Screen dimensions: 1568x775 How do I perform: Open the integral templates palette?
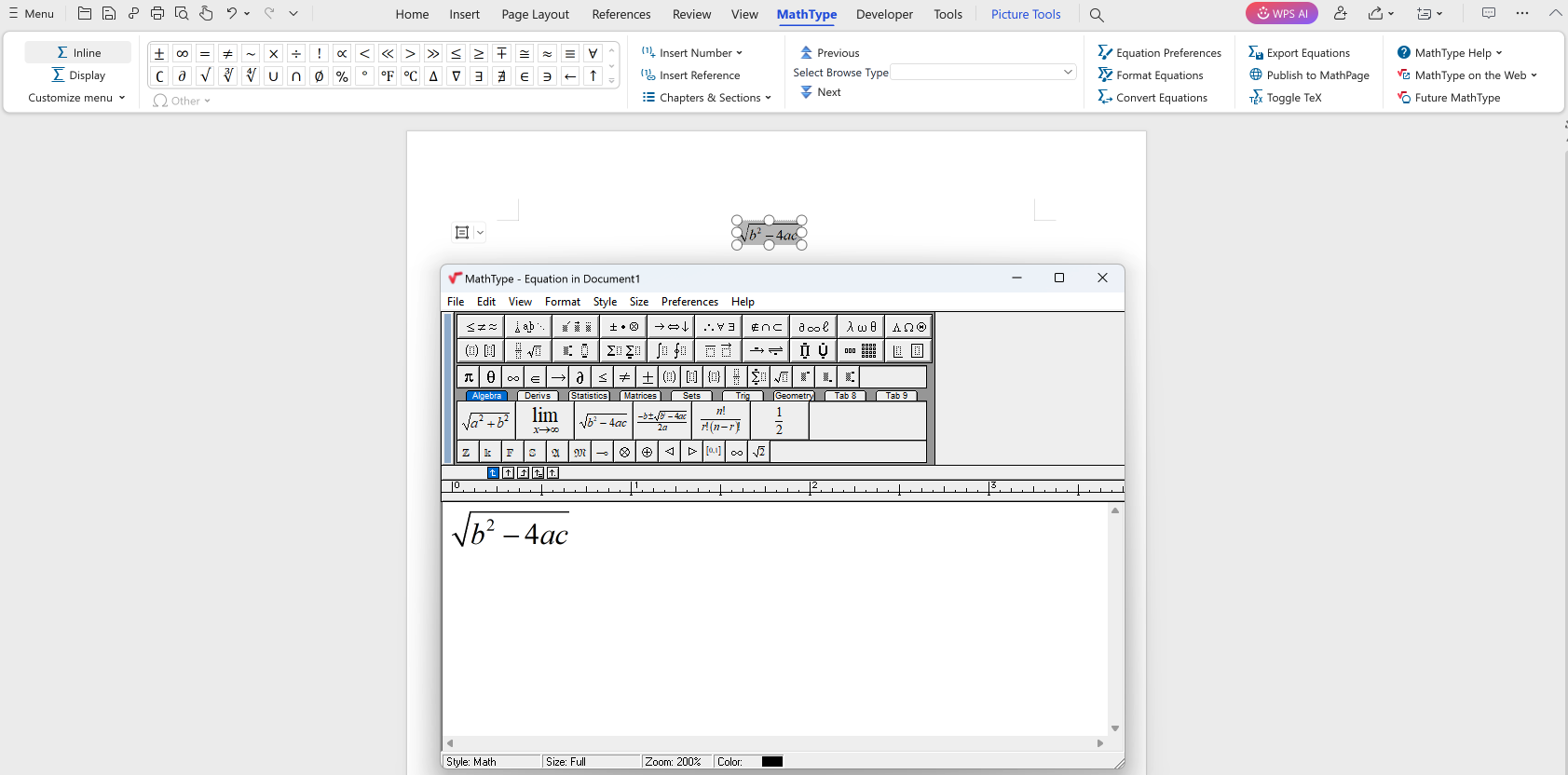671,351
